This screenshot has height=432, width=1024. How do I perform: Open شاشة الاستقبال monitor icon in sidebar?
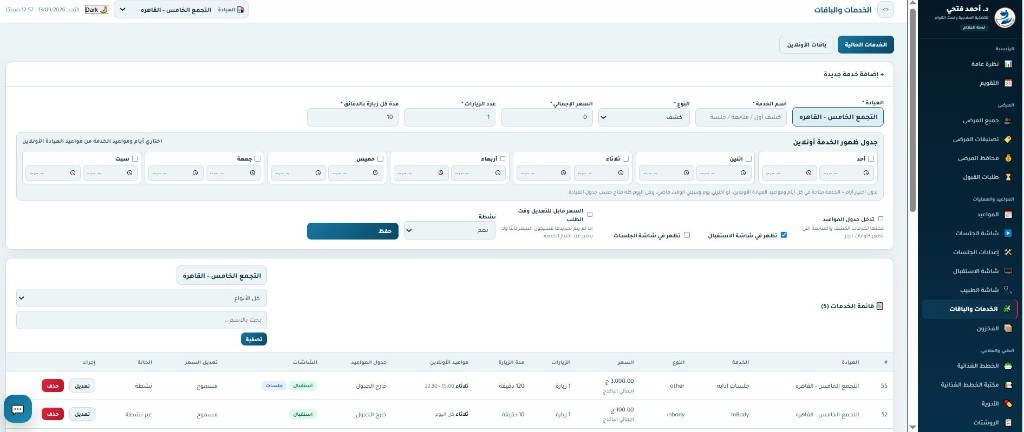1008,271
